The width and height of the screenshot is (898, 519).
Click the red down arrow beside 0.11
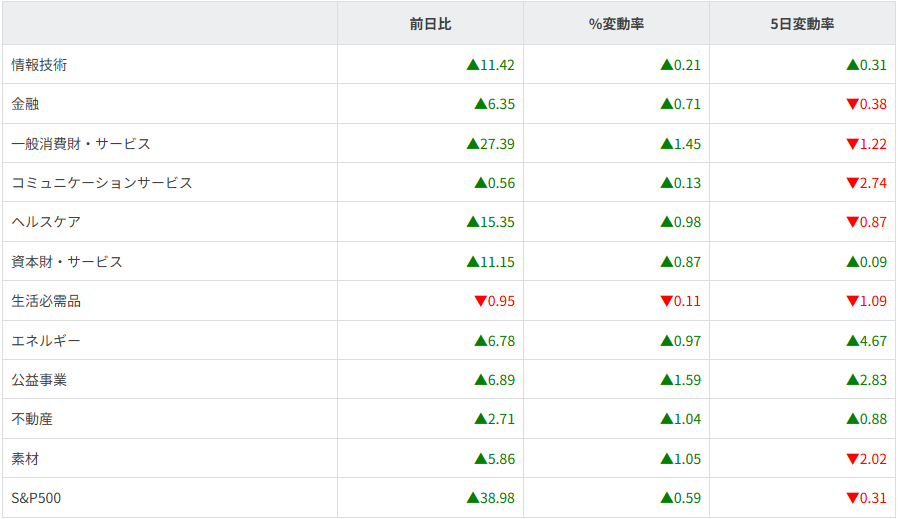click(x=666, y=301)
